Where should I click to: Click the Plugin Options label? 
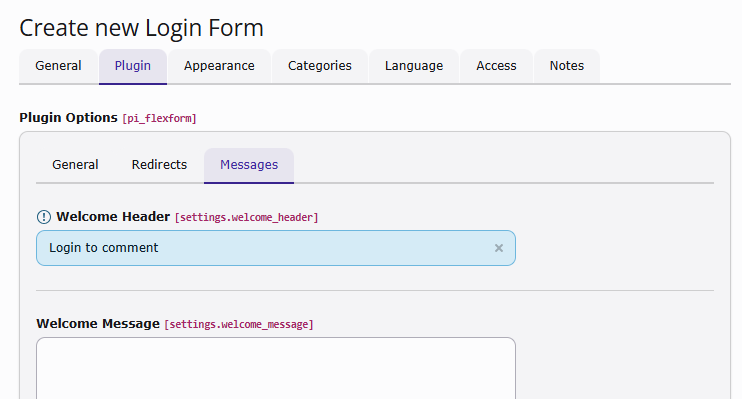(69, 118)
